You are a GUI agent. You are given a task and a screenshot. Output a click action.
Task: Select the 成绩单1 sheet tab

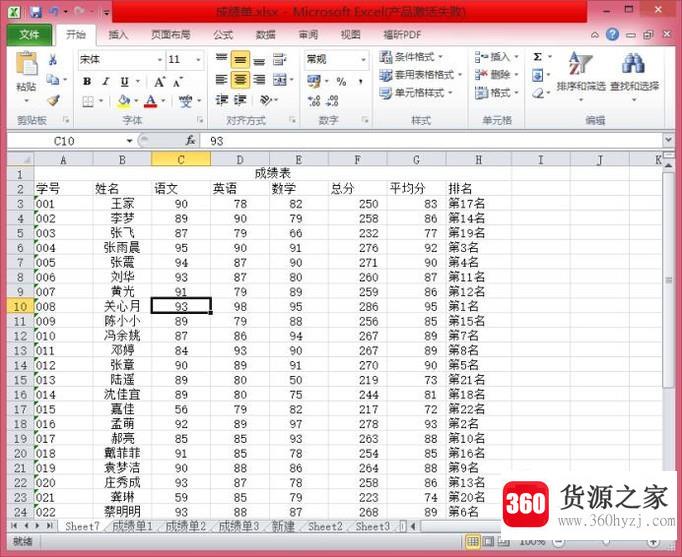point(132,527)
